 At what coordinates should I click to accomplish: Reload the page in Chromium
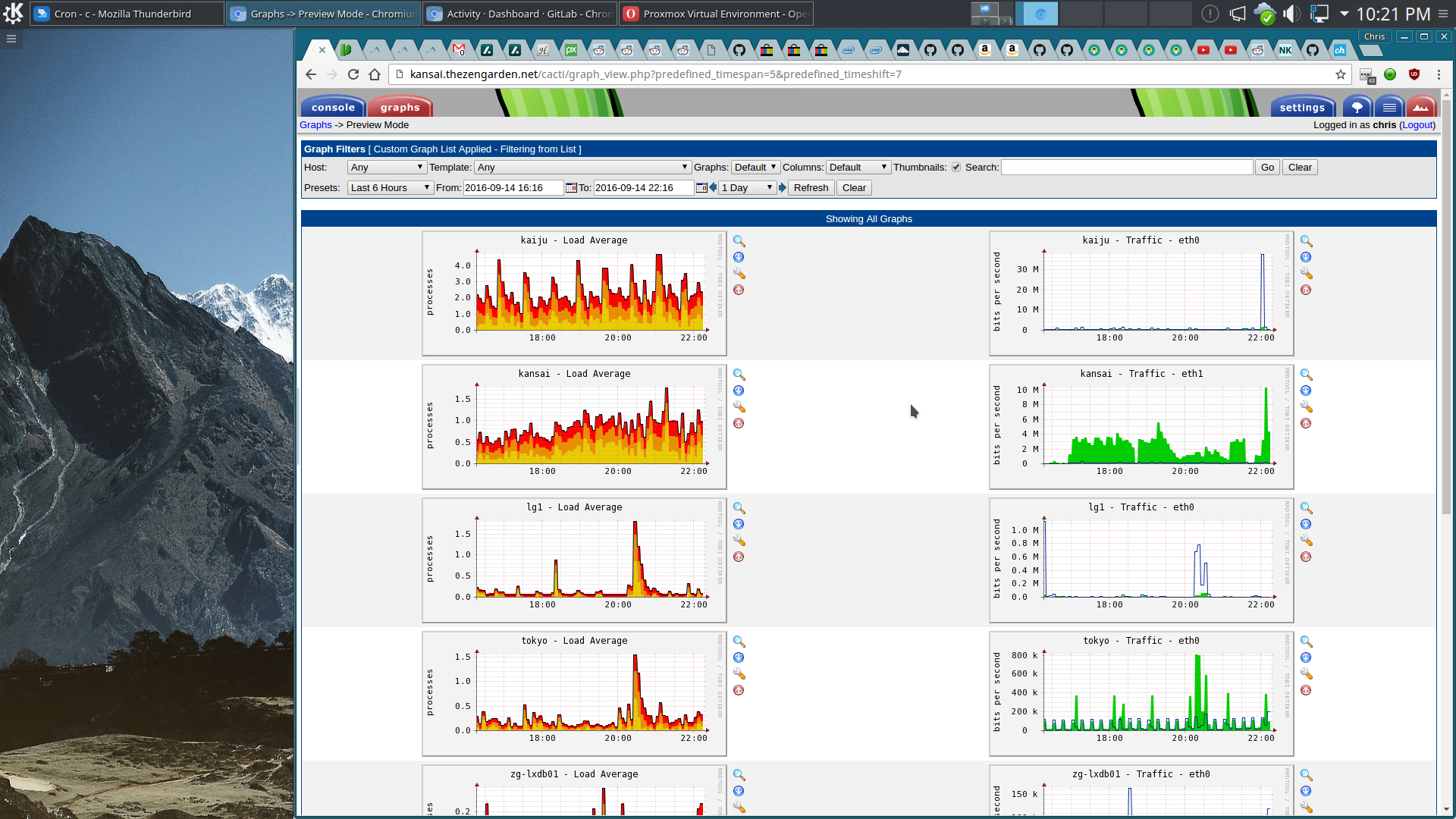tap(353, 74)
